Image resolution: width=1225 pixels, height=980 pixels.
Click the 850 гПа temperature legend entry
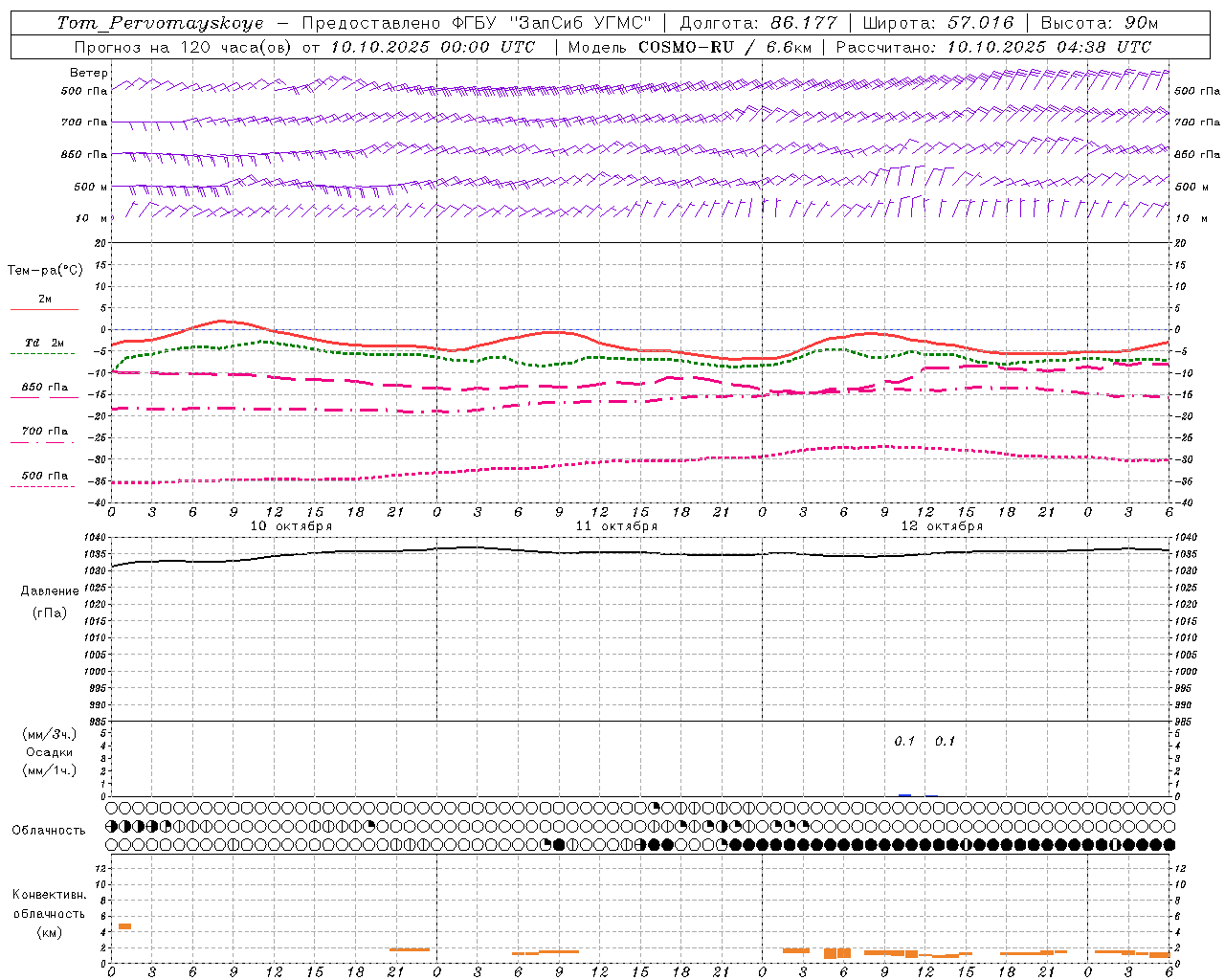tap(45, 388)
